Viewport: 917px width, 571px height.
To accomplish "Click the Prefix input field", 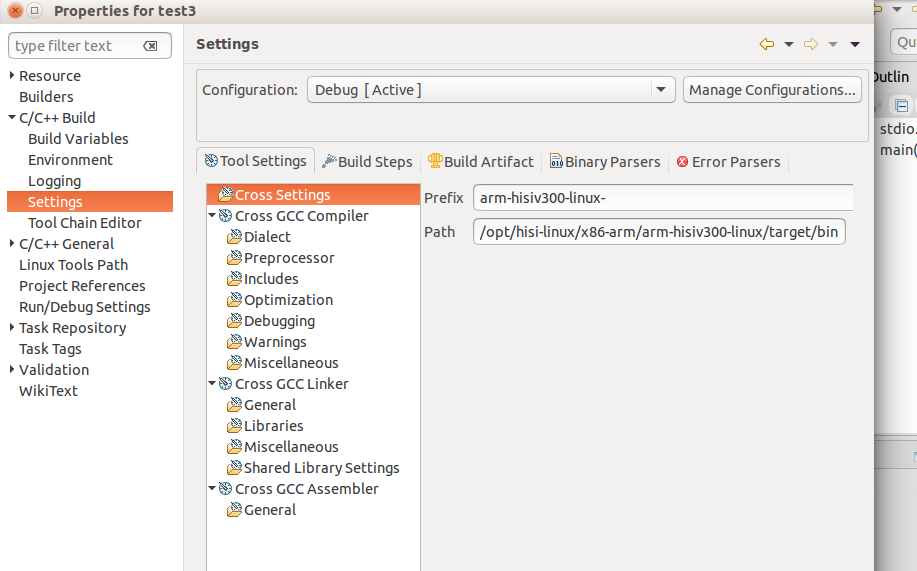I will [663, 198].
